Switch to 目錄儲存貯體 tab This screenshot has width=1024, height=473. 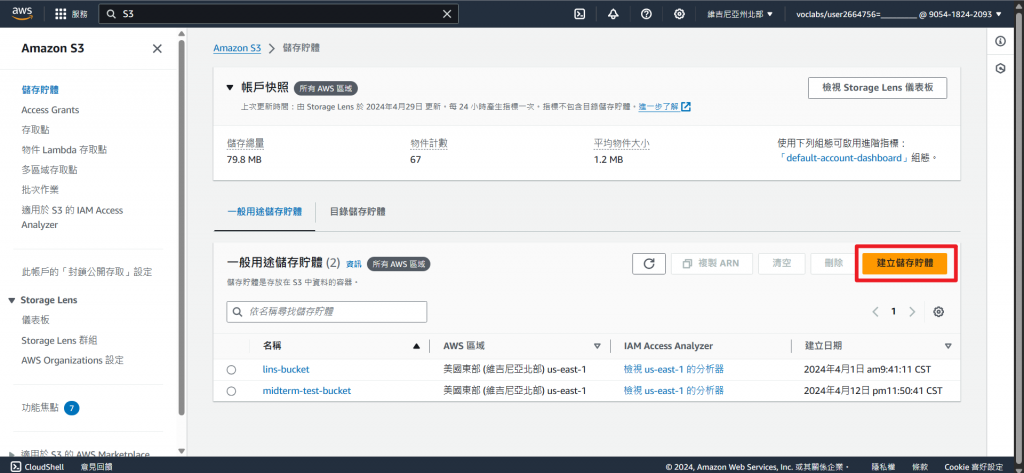click(357, 212)
